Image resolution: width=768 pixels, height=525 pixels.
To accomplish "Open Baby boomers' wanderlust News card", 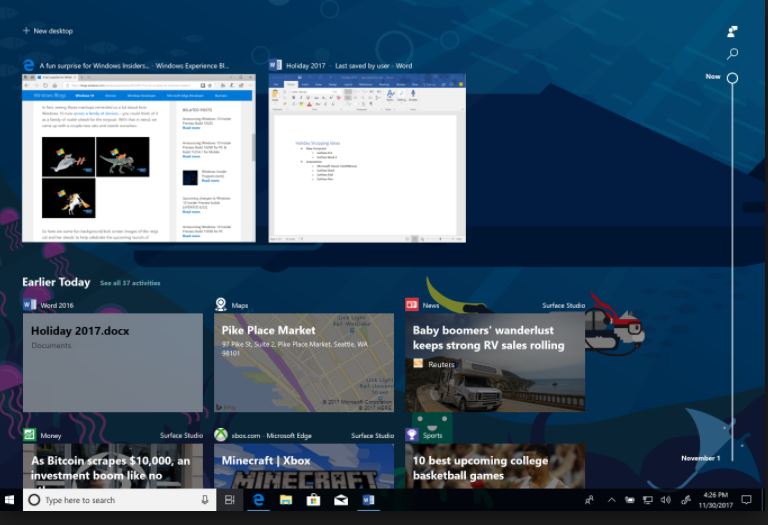I will pyautogui.click(x=495, y=362).
